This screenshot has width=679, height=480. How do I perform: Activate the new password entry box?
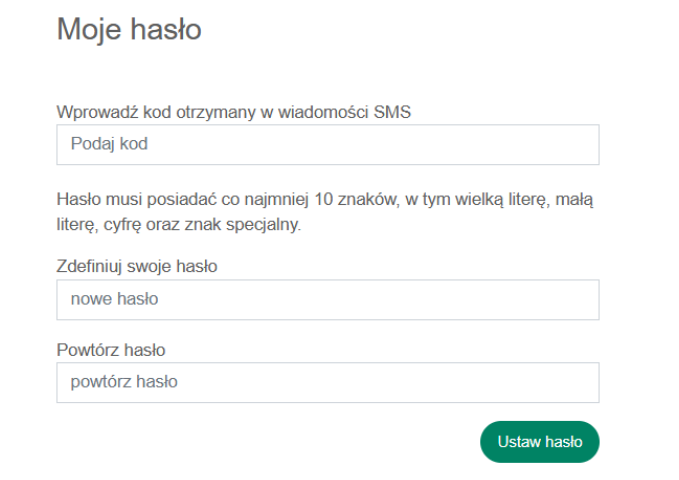click(x=327, y=299)
